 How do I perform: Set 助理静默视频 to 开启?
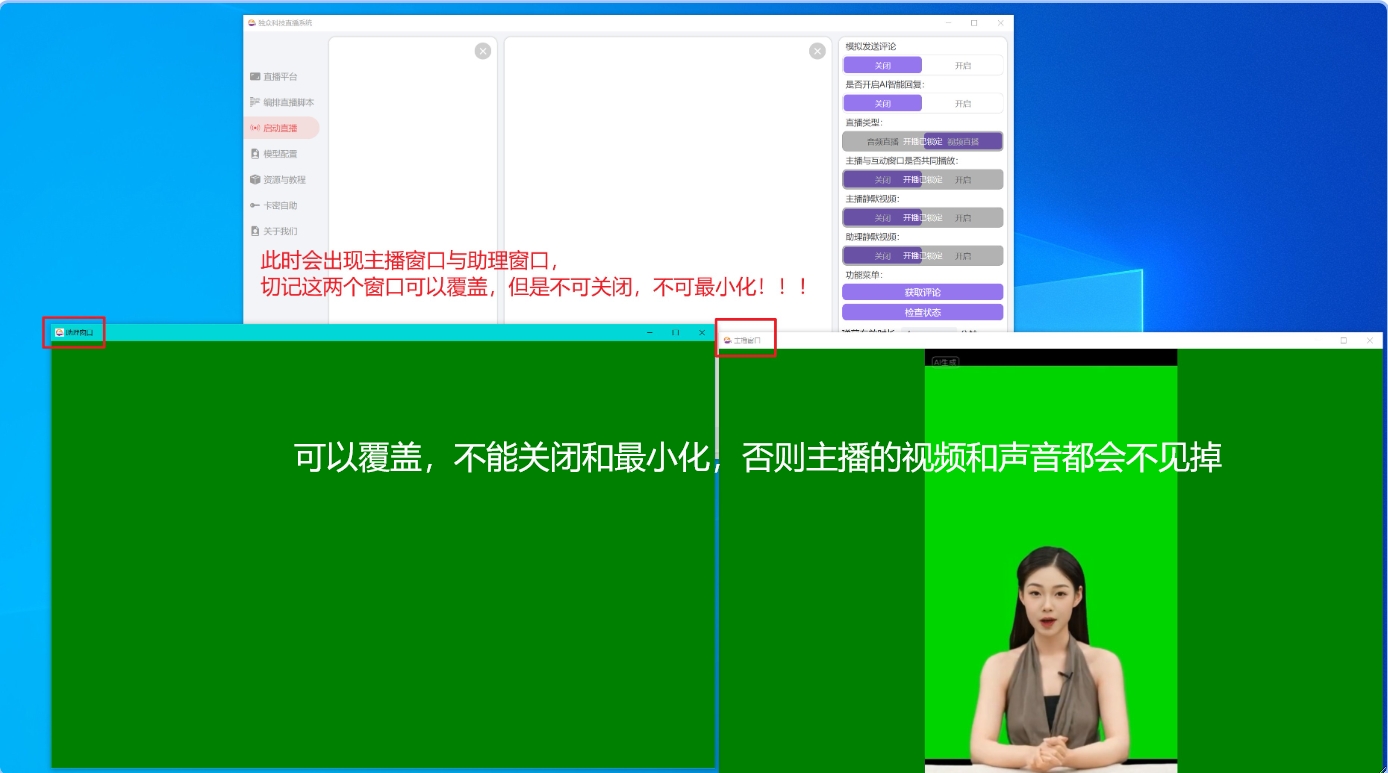pyautogui.click(x=963, y=255)
